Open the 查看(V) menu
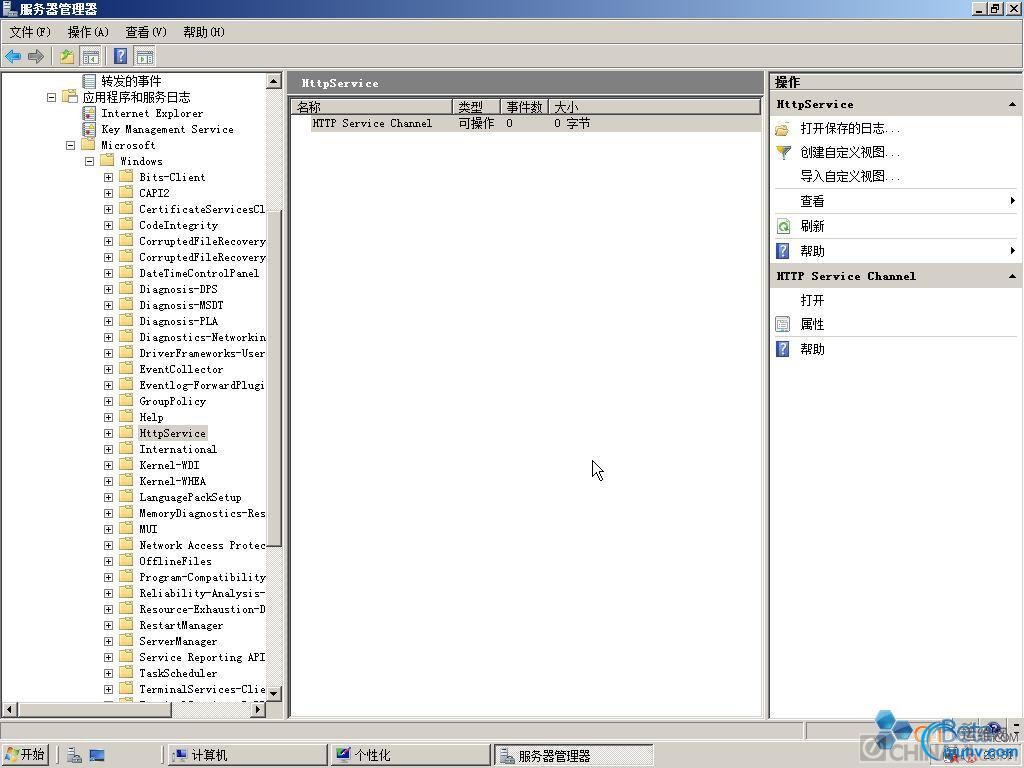The height and width of the screenshot is (768, 1024). (x=146, y=32)
